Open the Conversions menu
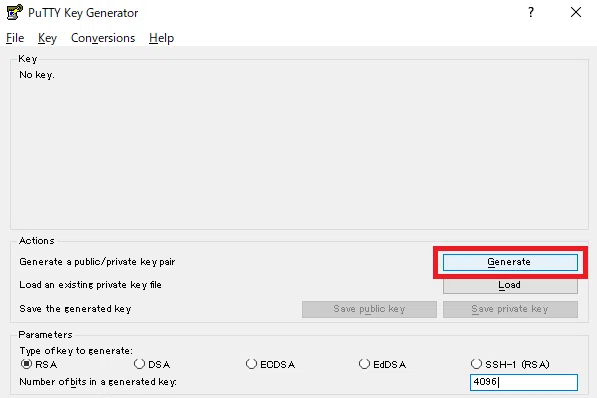The height and width of the screenshot is (398, 597). click(x=103, y=38)
